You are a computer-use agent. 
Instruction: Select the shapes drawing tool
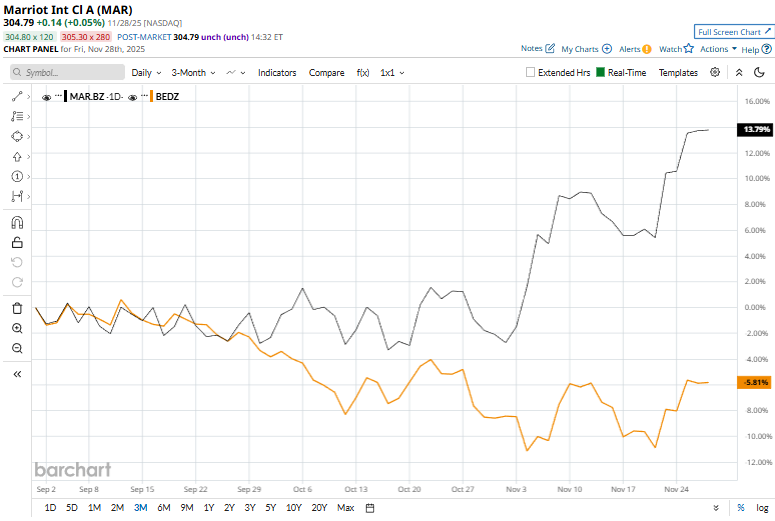coord(17,136)
